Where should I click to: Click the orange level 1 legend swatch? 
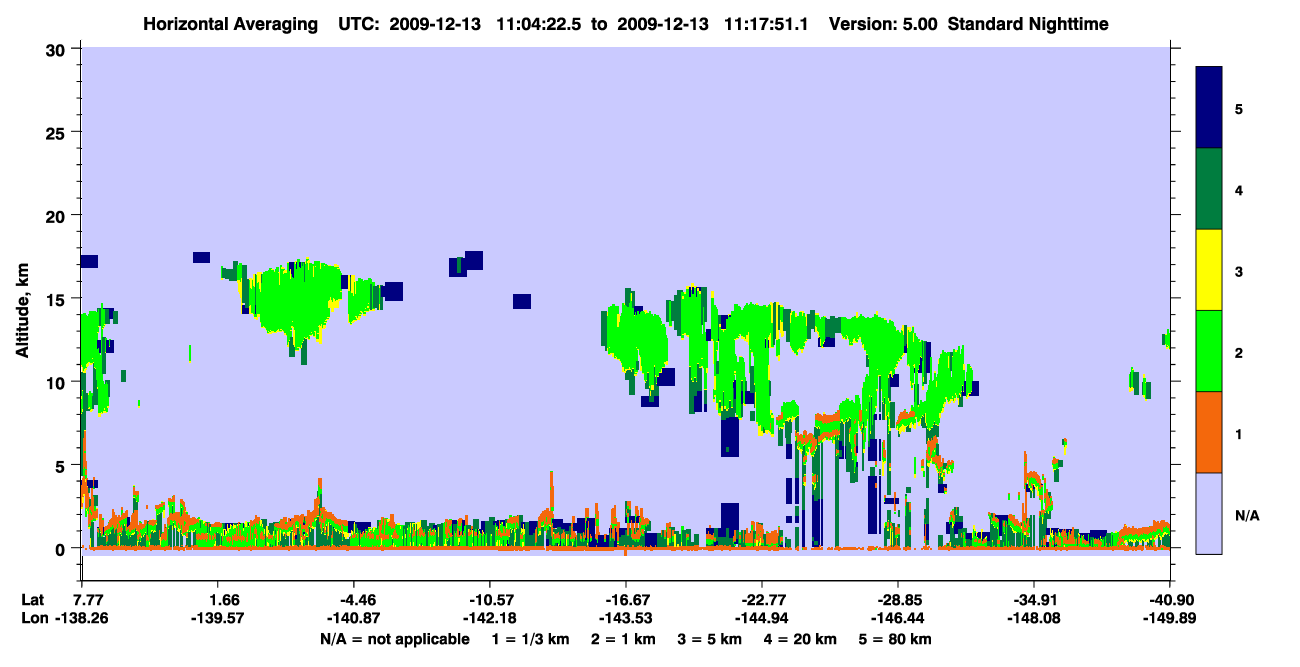coord(1209,432)
